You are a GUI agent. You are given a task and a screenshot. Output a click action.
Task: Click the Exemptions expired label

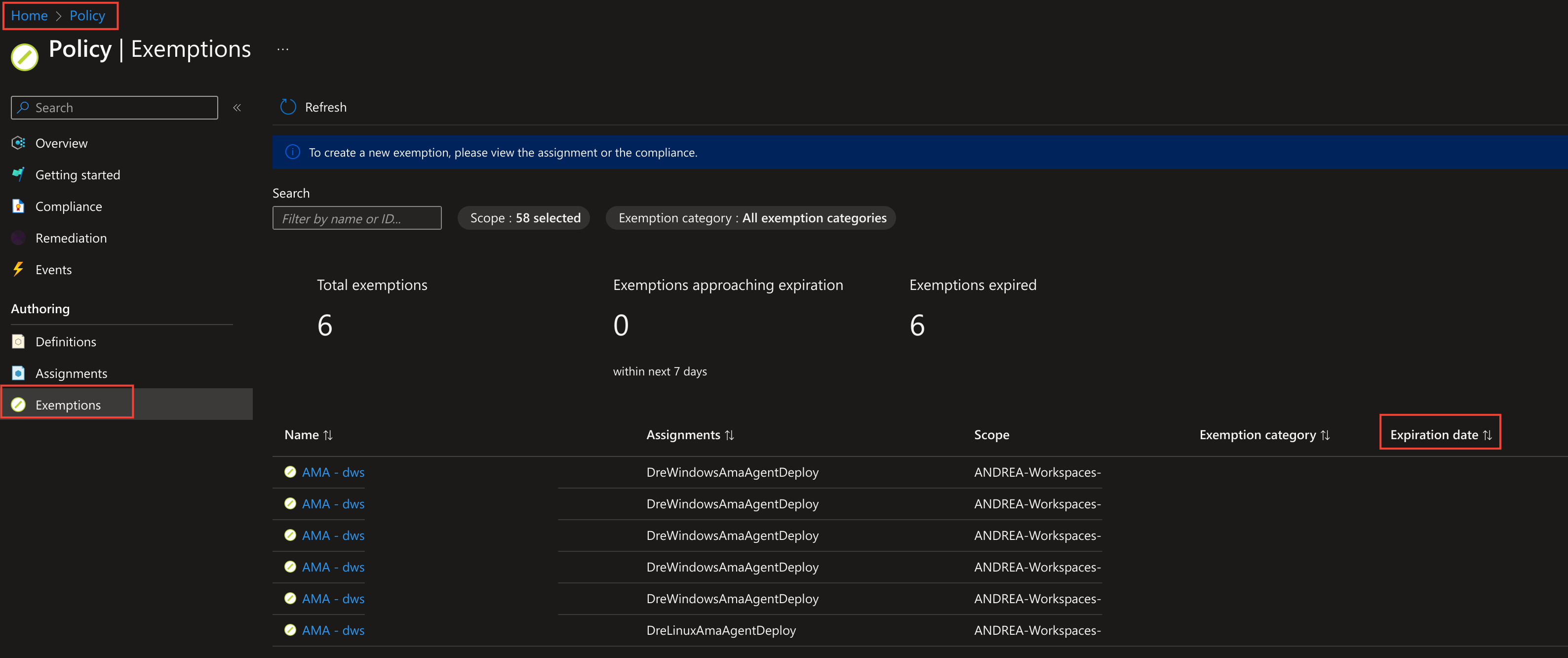point(973,285)
